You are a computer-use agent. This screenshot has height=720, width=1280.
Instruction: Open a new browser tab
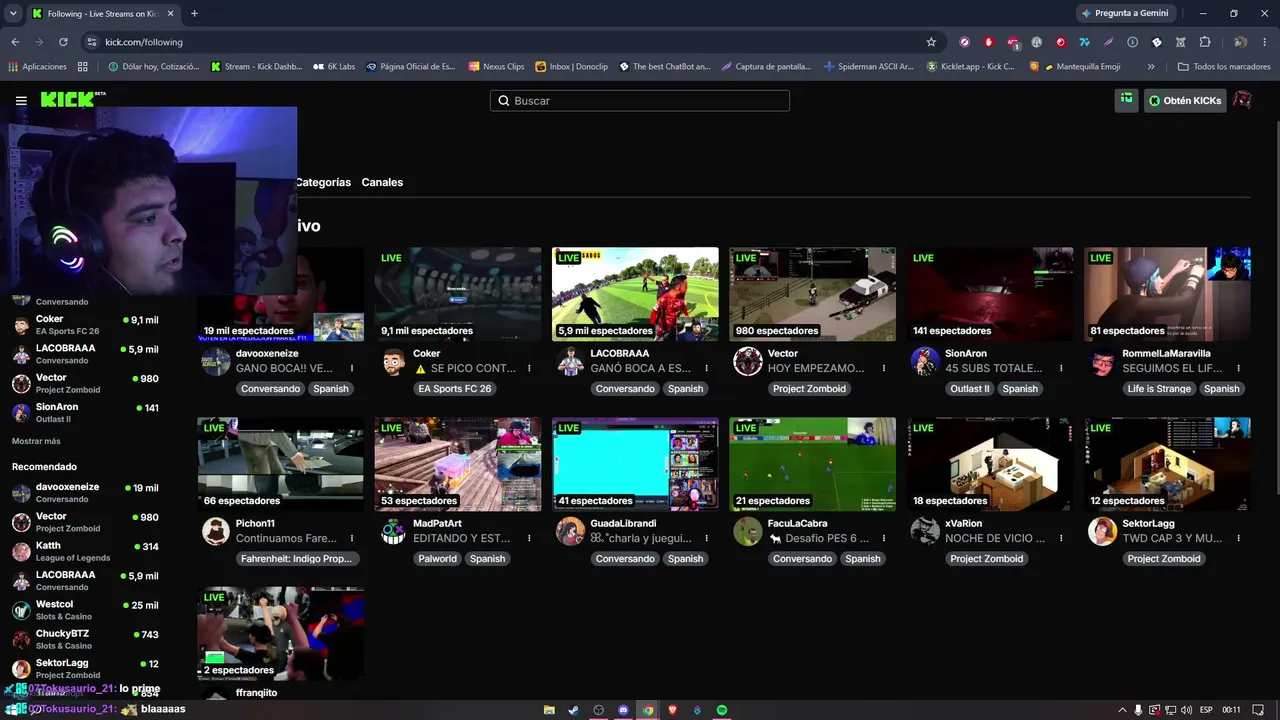point(194,14)
